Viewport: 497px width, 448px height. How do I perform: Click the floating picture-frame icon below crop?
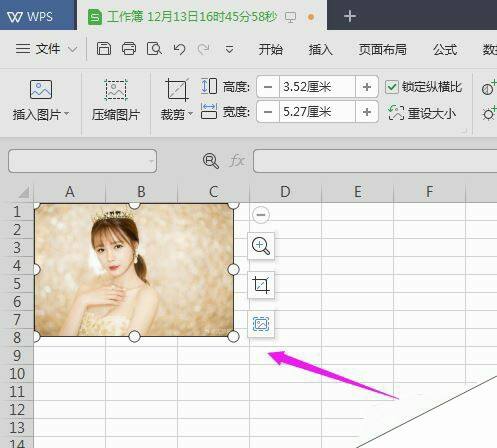point(261,324)
